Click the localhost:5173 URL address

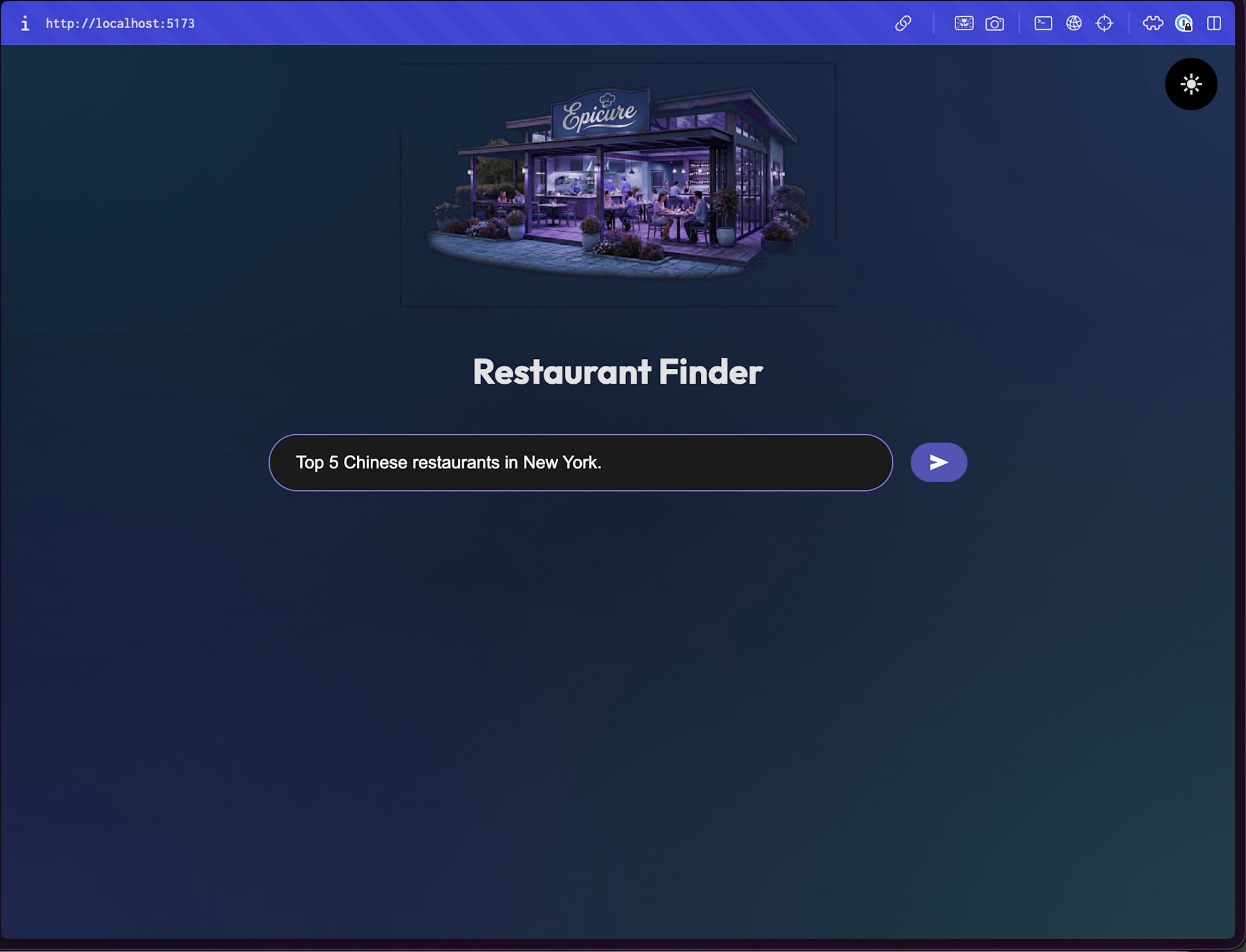[x=120, y=24]
